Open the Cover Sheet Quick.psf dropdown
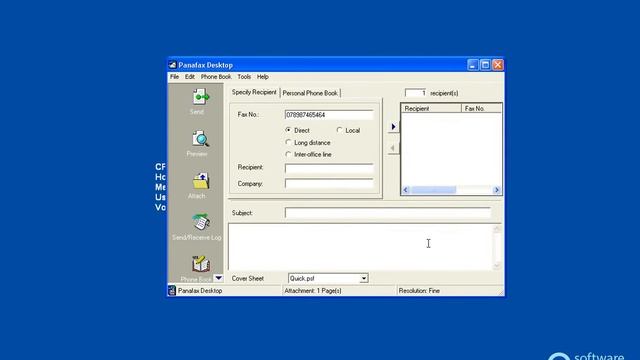Viewport: 640px width, 360px height. tap(363, 278)
